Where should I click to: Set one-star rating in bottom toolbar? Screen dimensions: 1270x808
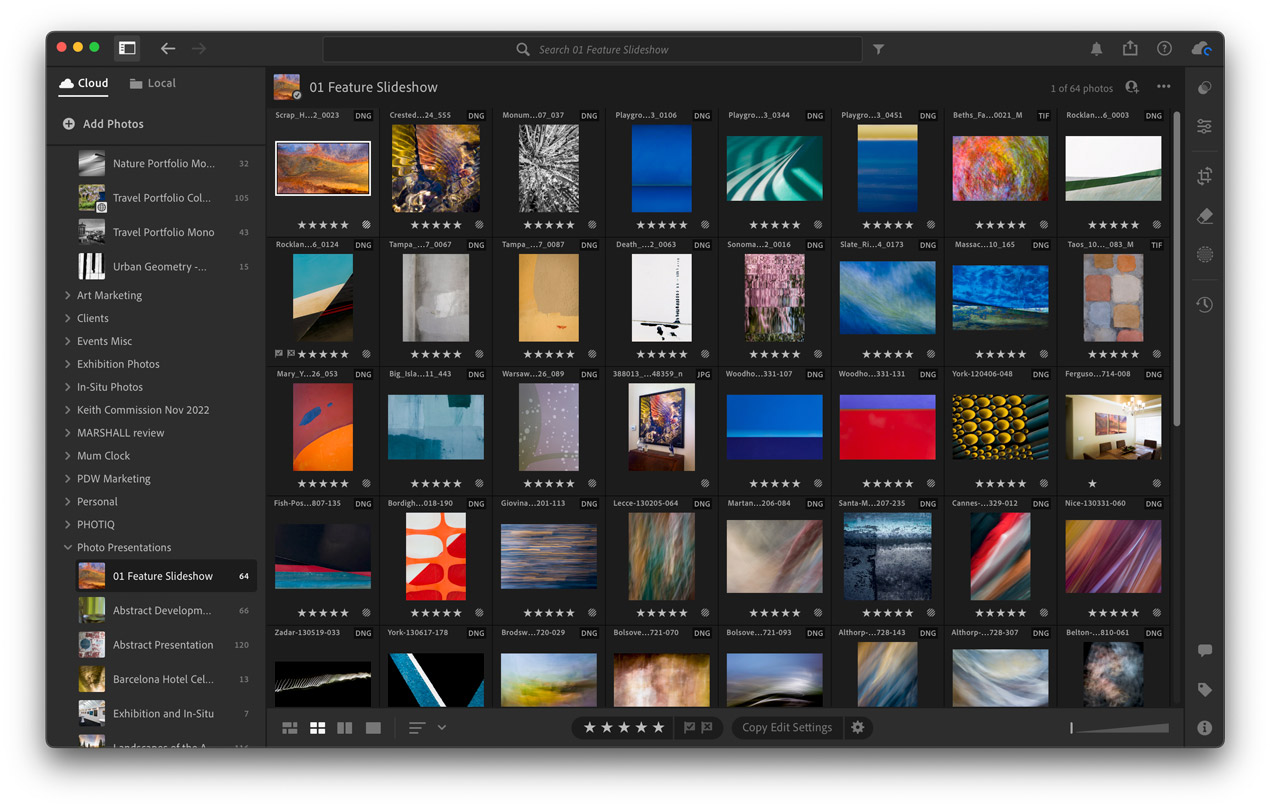pos(590,728)
